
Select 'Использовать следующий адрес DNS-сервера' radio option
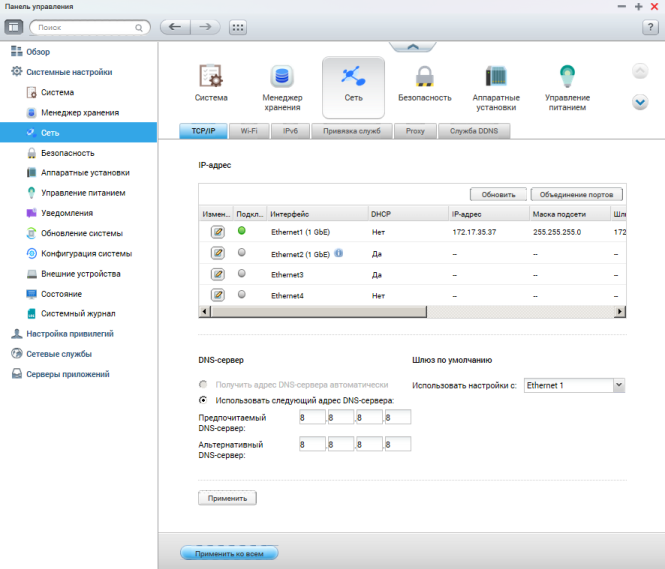pos(203,400)
